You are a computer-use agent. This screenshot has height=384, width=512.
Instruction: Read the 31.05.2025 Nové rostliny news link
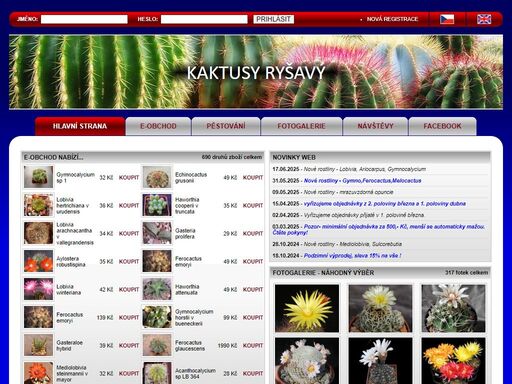click(x=362, y=181)
